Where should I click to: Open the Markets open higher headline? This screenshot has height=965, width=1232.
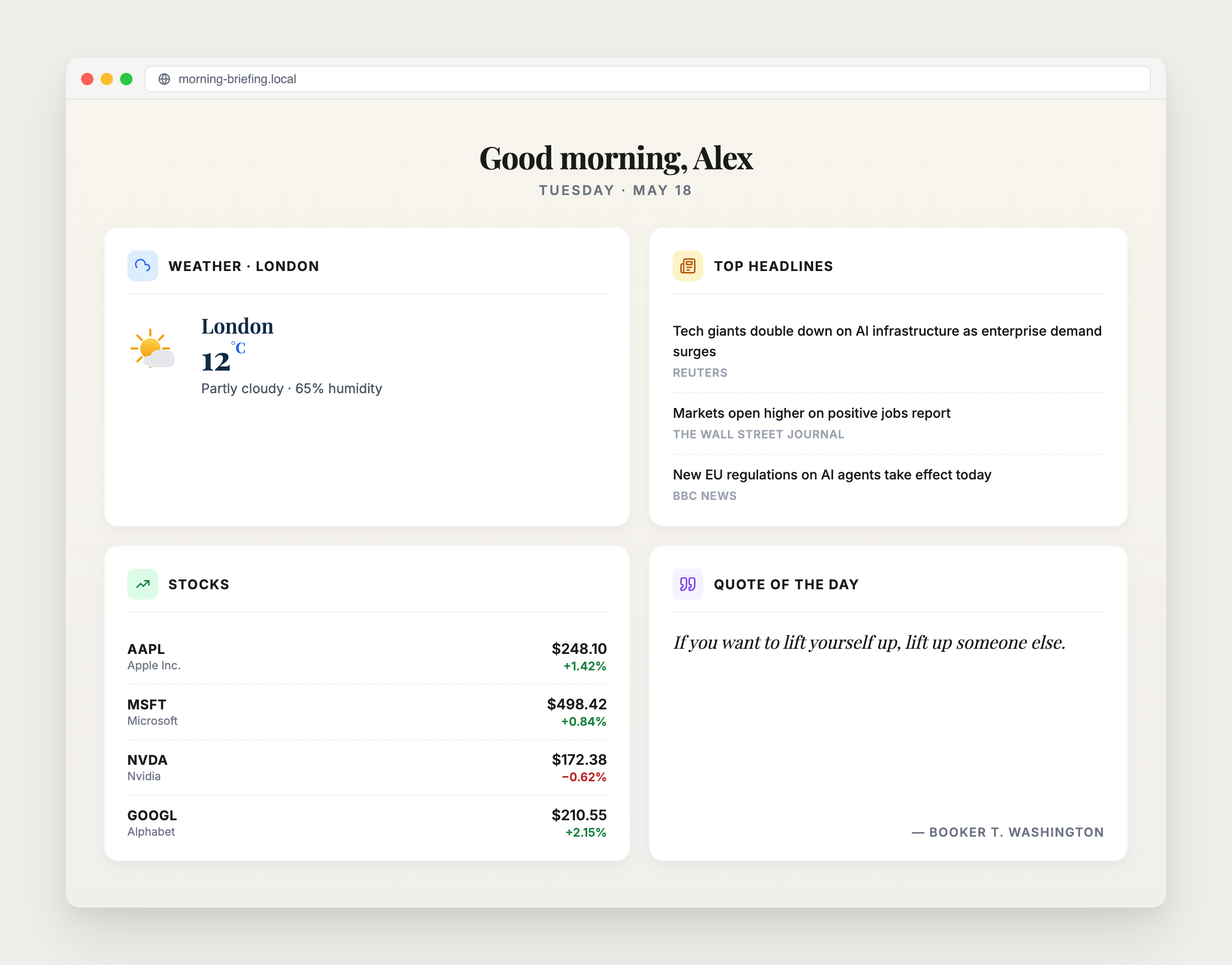(811, 413)
